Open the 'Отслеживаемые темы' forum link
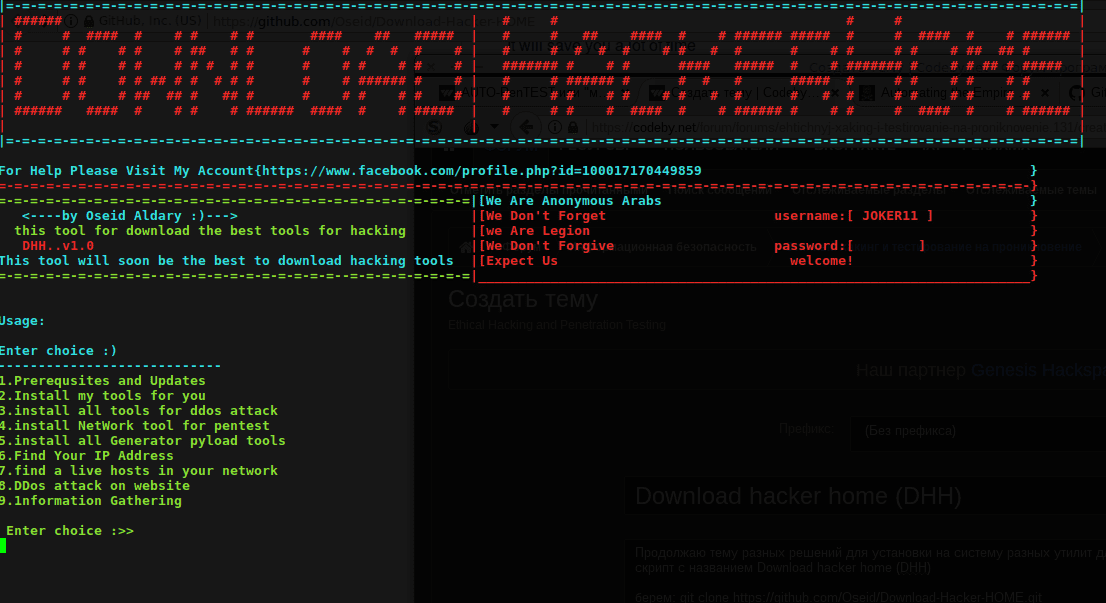This screenshot has width=1106, height=603. pos(1032,190)
